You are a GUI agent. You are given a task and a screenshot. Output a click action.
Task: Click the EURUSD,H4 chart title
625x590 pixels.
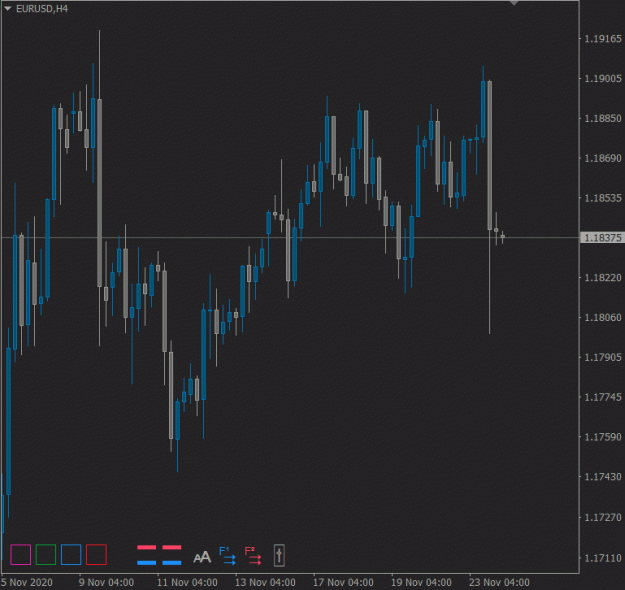(x=42, y=9)
